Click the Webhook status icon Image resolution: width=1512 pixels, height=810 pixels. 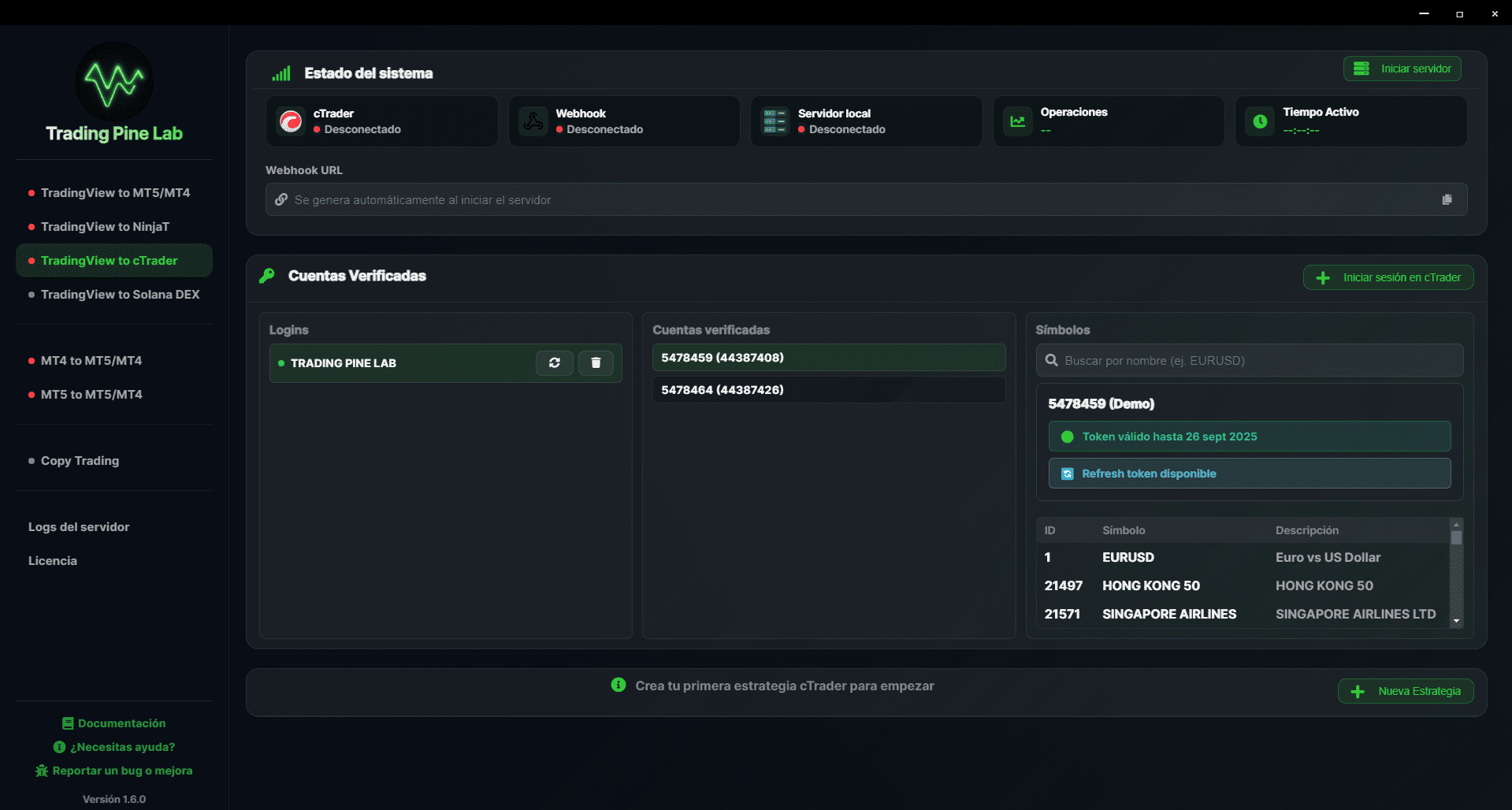[533, 121]
